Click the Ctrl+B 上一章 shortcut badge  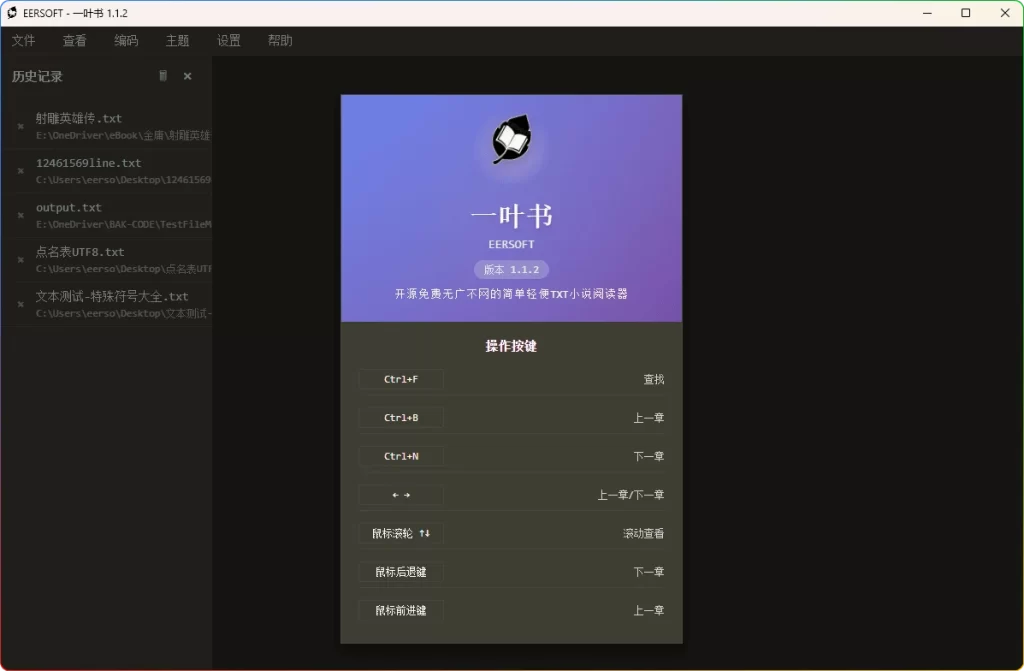(400, 417)
